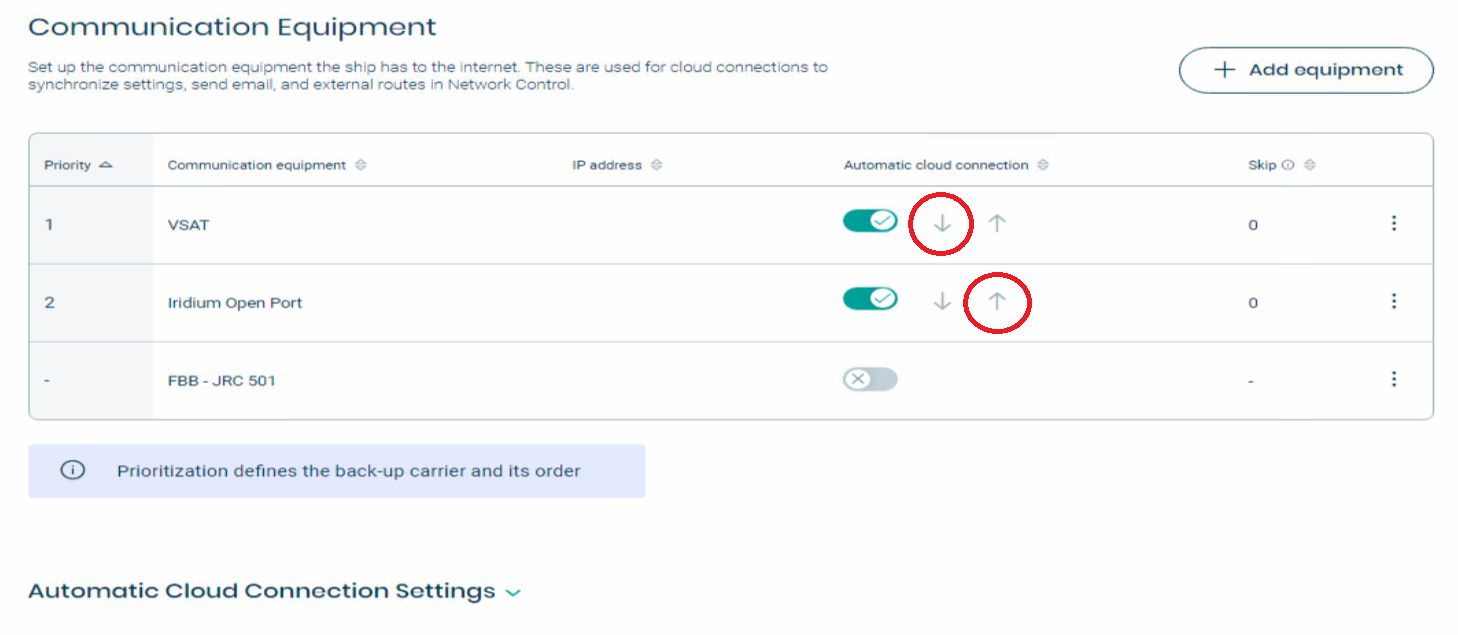Select the Iridium Open Port row name
The image size is (1458, 635).
tap(235, 302)
